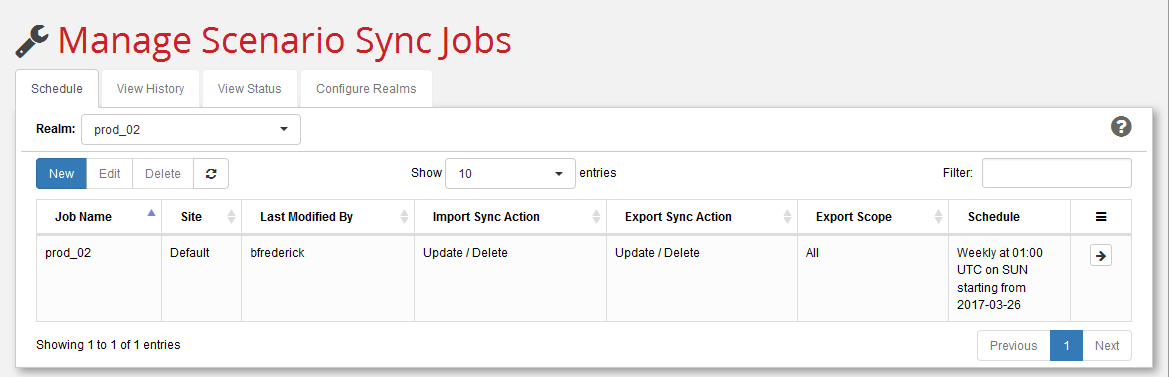Screen dimensions: 1169x377
Task: Click the Next page button
Action: click(x=1107, y=346)
